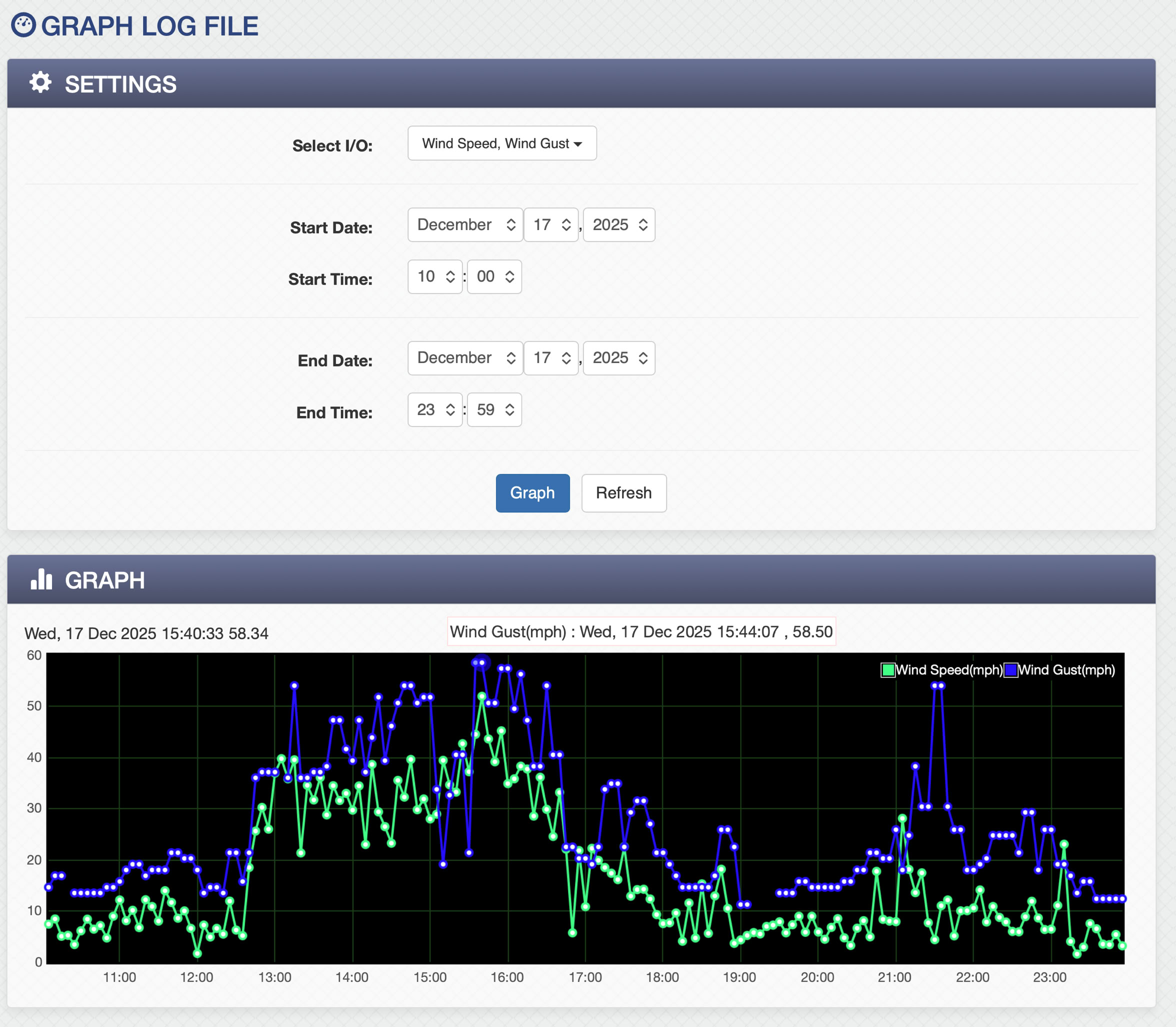Viewport: 1176px width, 1027px height.
Task: Open the Select I/O dropdown
Action: pyautogui.click(x=501, y=143)
